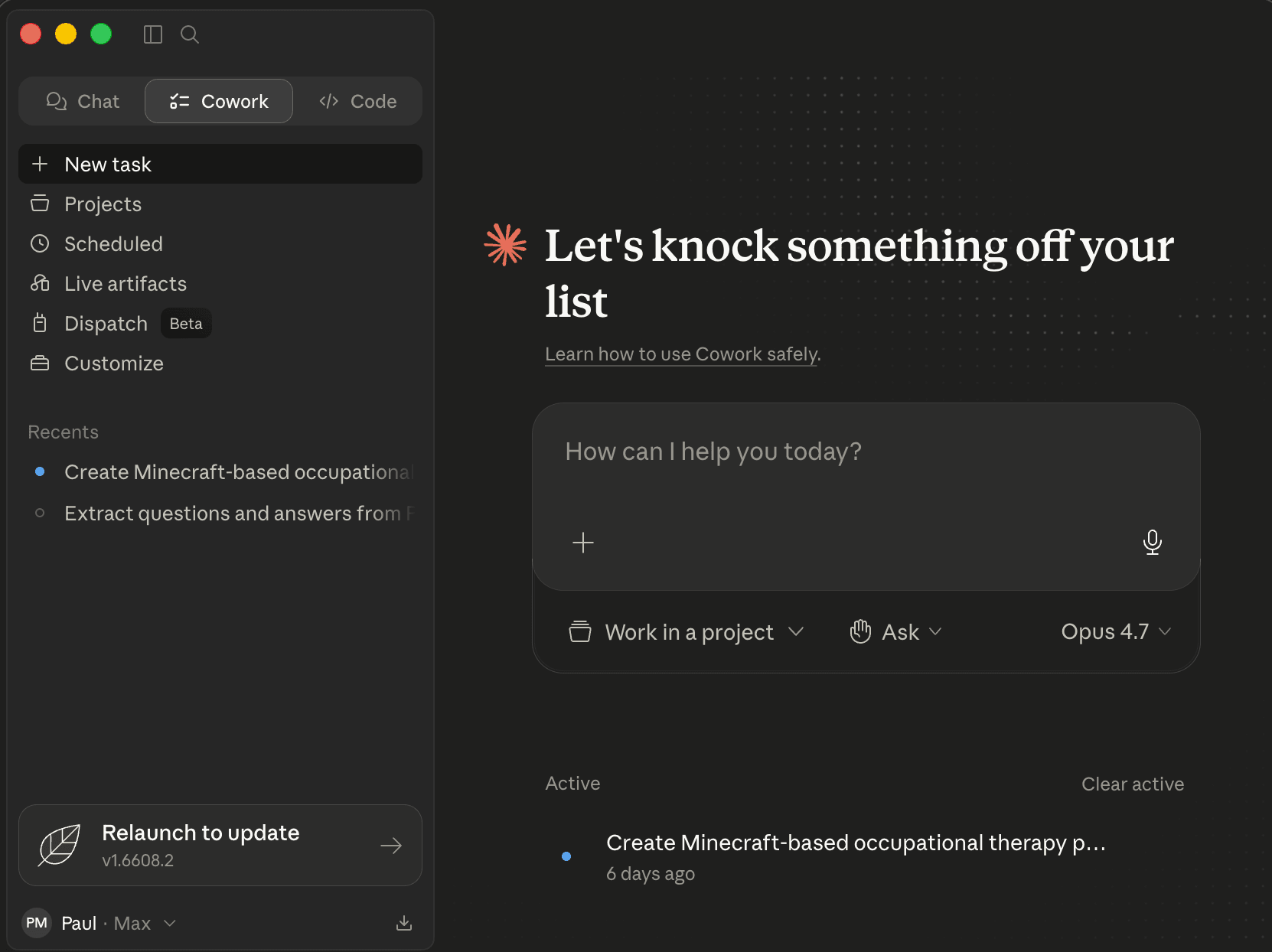Open the Scheduled section
Image resolution: width=1272 pixels, height=952 pixels.
click(220, 243)
